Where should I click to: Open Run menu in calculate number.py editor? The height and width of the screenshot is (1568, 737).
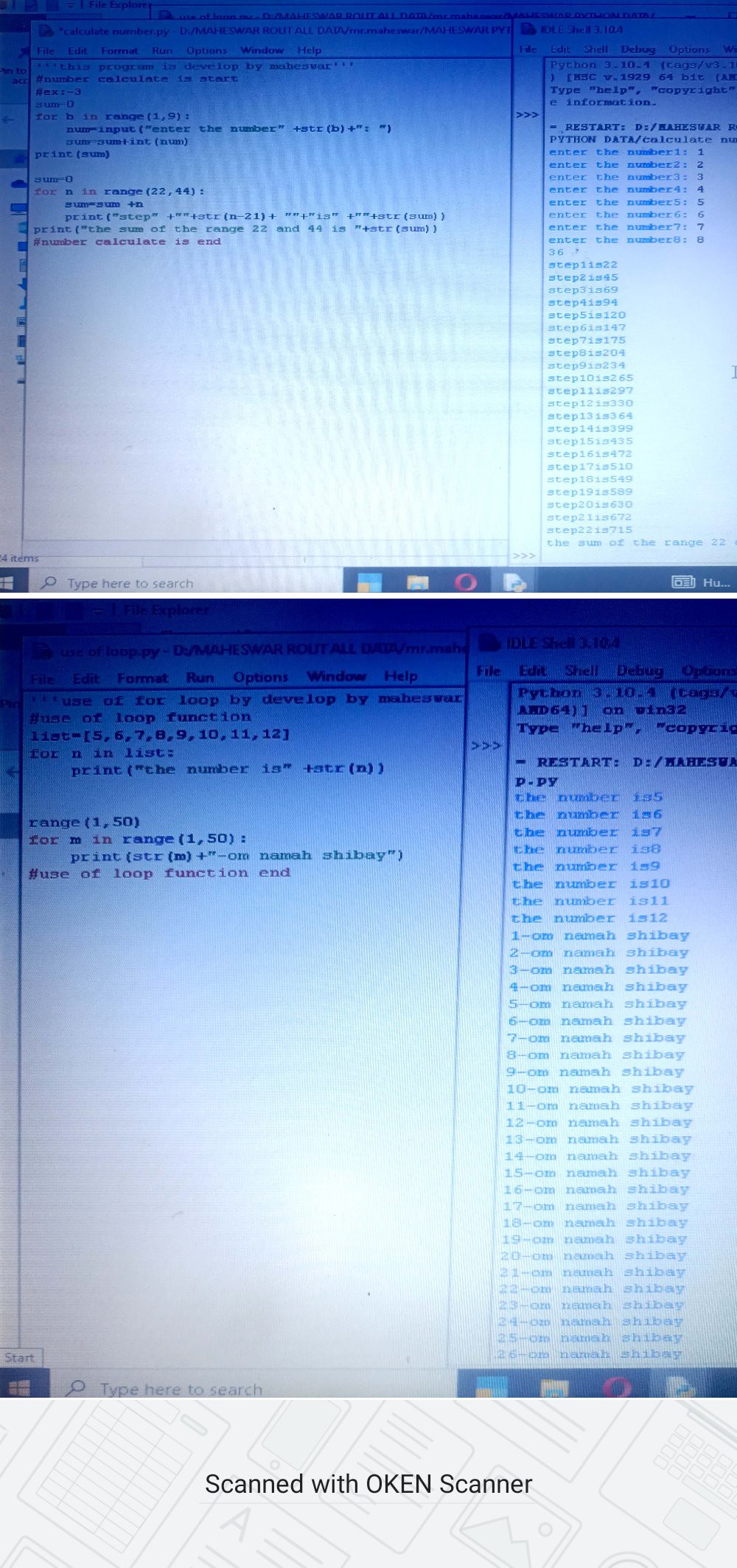(x=162, y=51)
